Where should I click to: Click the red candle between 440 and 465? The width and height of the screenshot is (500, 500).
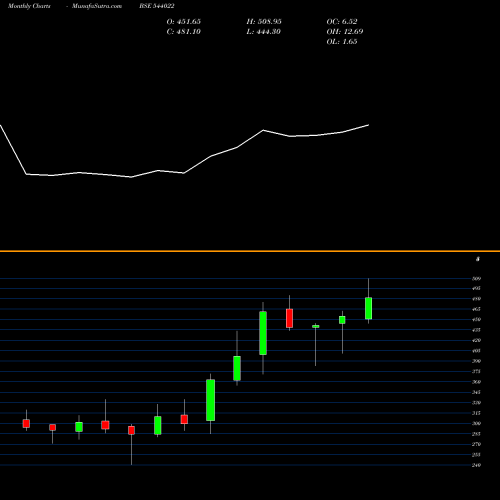tap(289, 318)
